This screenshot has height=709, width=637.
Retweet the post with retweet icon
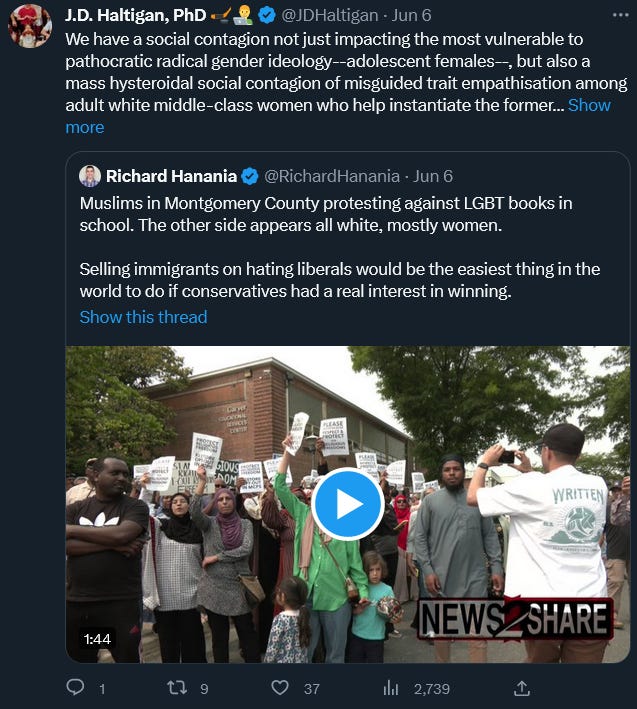pyautogui.click(x=177, y=688)
